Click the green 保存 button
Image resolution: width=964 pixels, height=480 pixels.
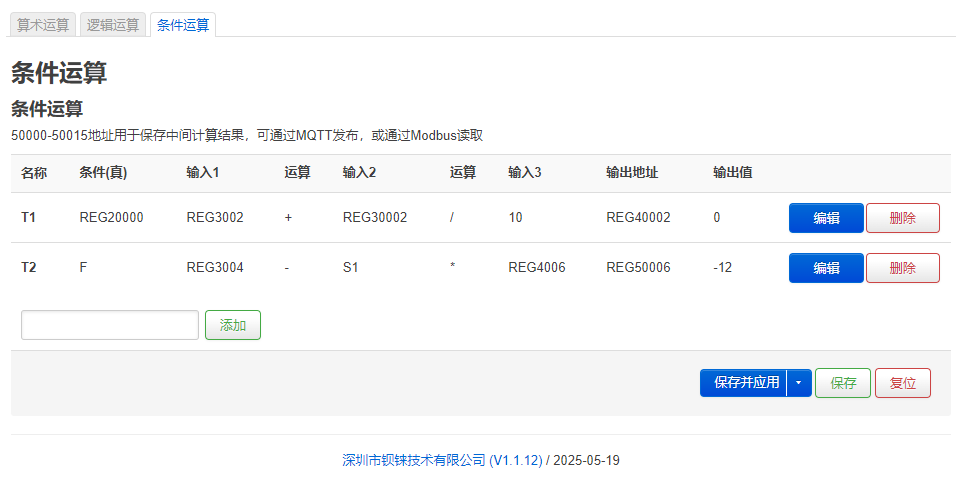843,383
